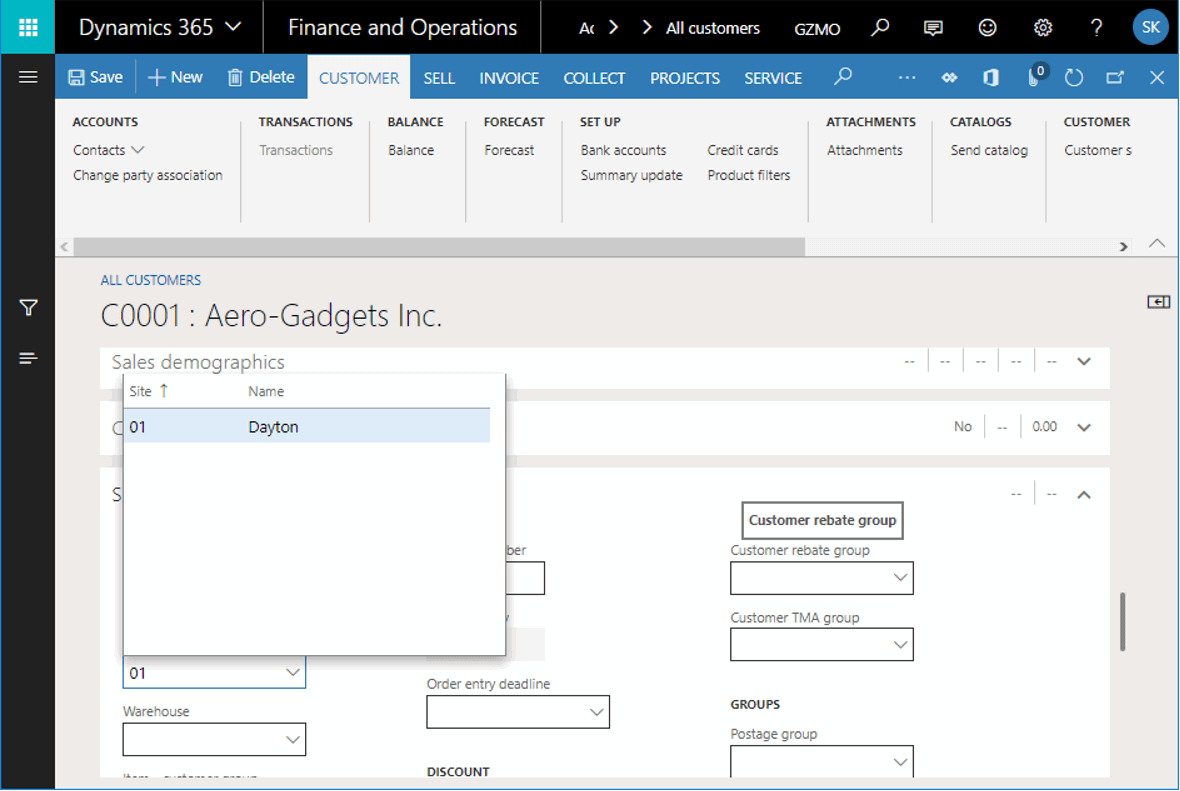Image resolution: width=1180 pixels, height=791 pixels.
Task: Open the more options ellipsis
Action: click(907, 77)
